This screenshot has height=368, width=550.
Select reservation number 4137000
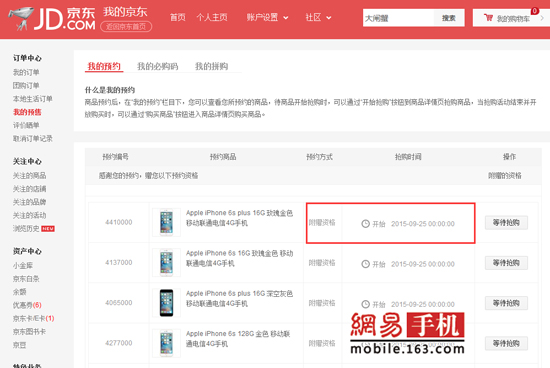[x=119, y=262]
